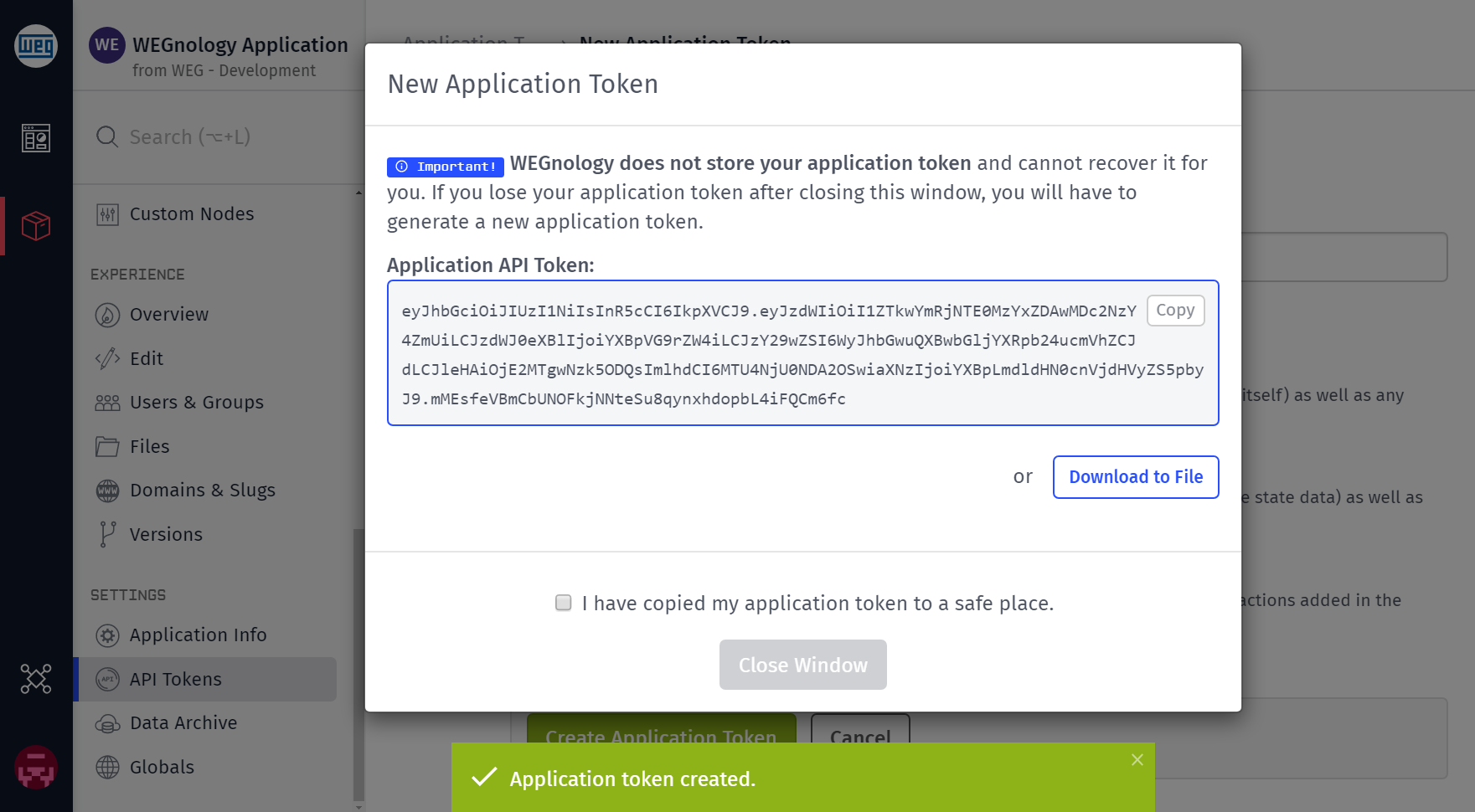Viewport: 1475px width, 812px height.
Task: Click the API Tokens icon
Action: point(107,679)
